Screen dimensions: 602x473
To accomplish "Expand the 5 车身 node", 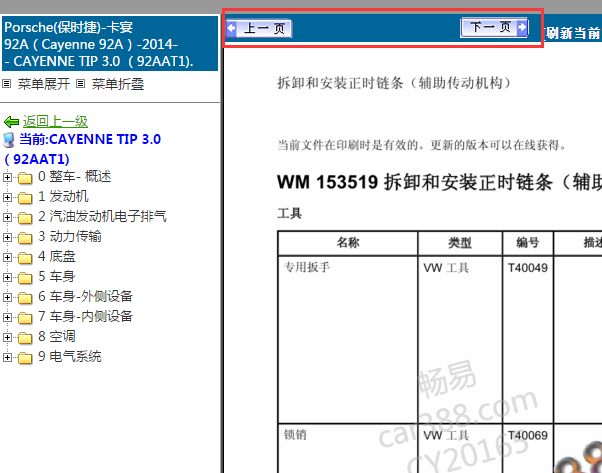I will [7, 277].
